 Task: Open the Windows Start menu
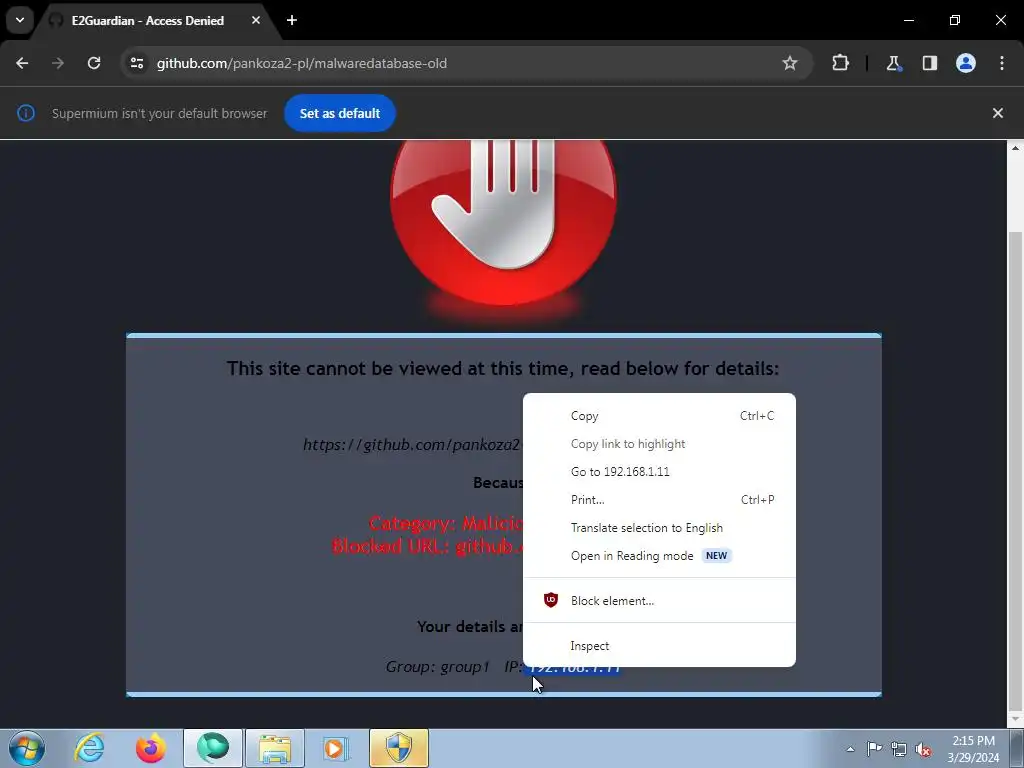coord(27,748)
